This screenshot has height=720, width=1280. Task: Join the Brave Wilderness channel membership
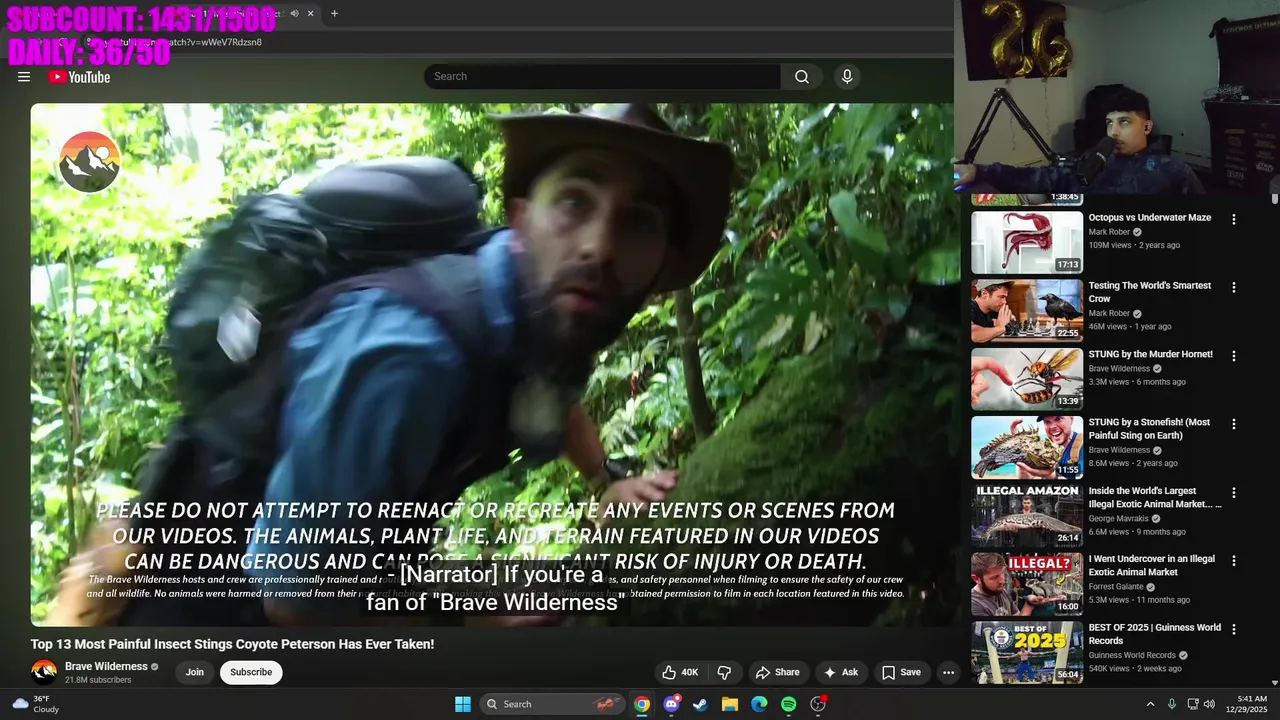click(195, 672)
